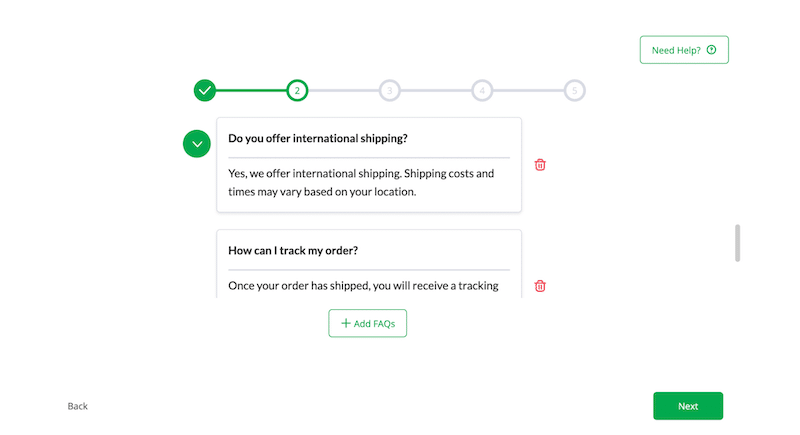The height and width of the screenshot is (435, 800).
Task: Edit the international shipping answer text
Action: (x=361, y=182)
